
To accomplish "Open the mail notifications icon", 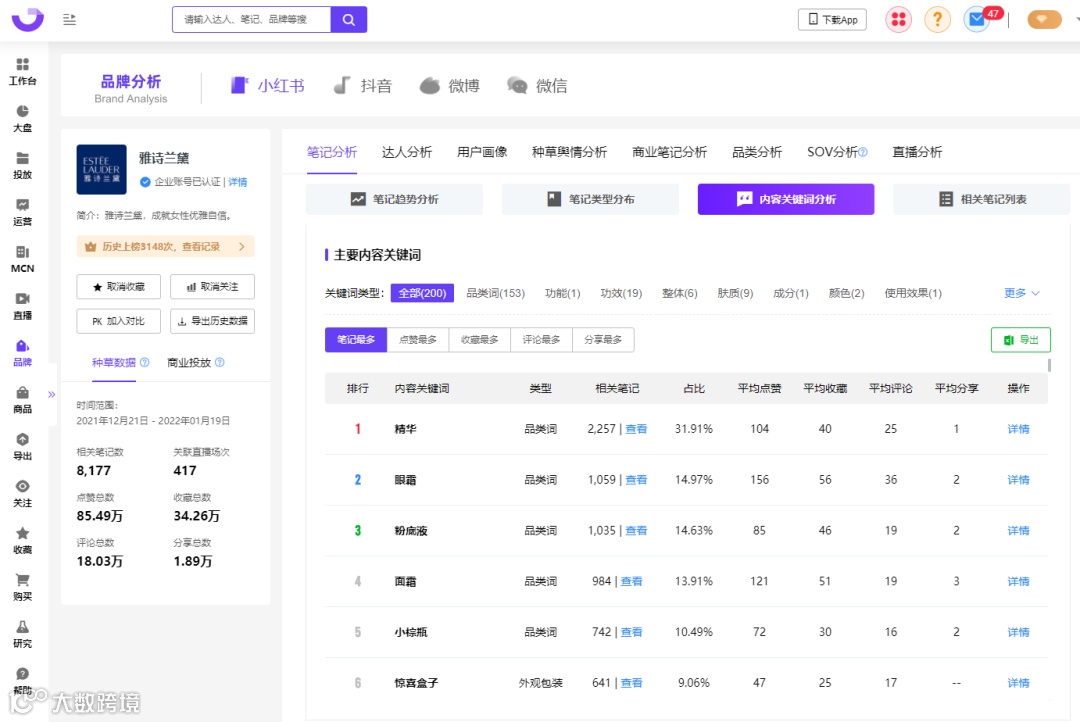I will tap(977, 19).
